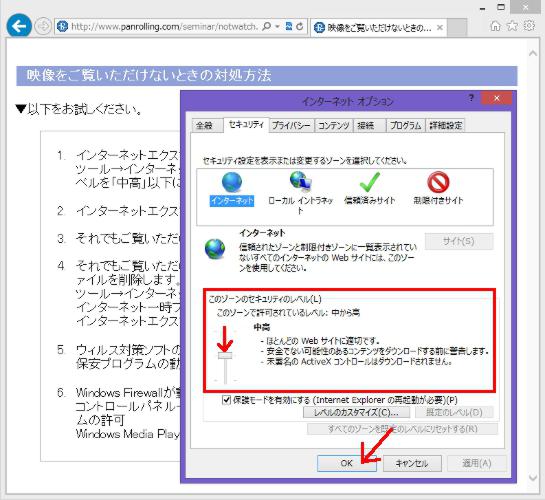Open favorites star icon
This screenshot has height=500, width=545.
point(512,26)
